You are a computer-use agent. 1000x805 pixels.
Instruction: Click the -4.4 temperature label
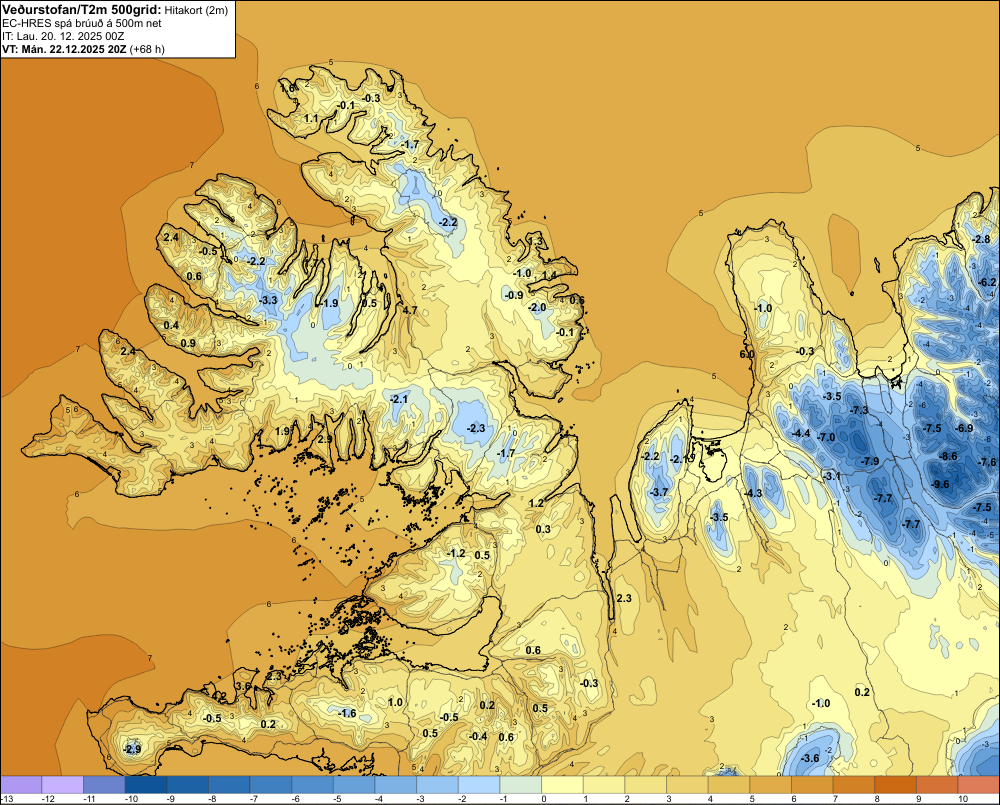800,434
